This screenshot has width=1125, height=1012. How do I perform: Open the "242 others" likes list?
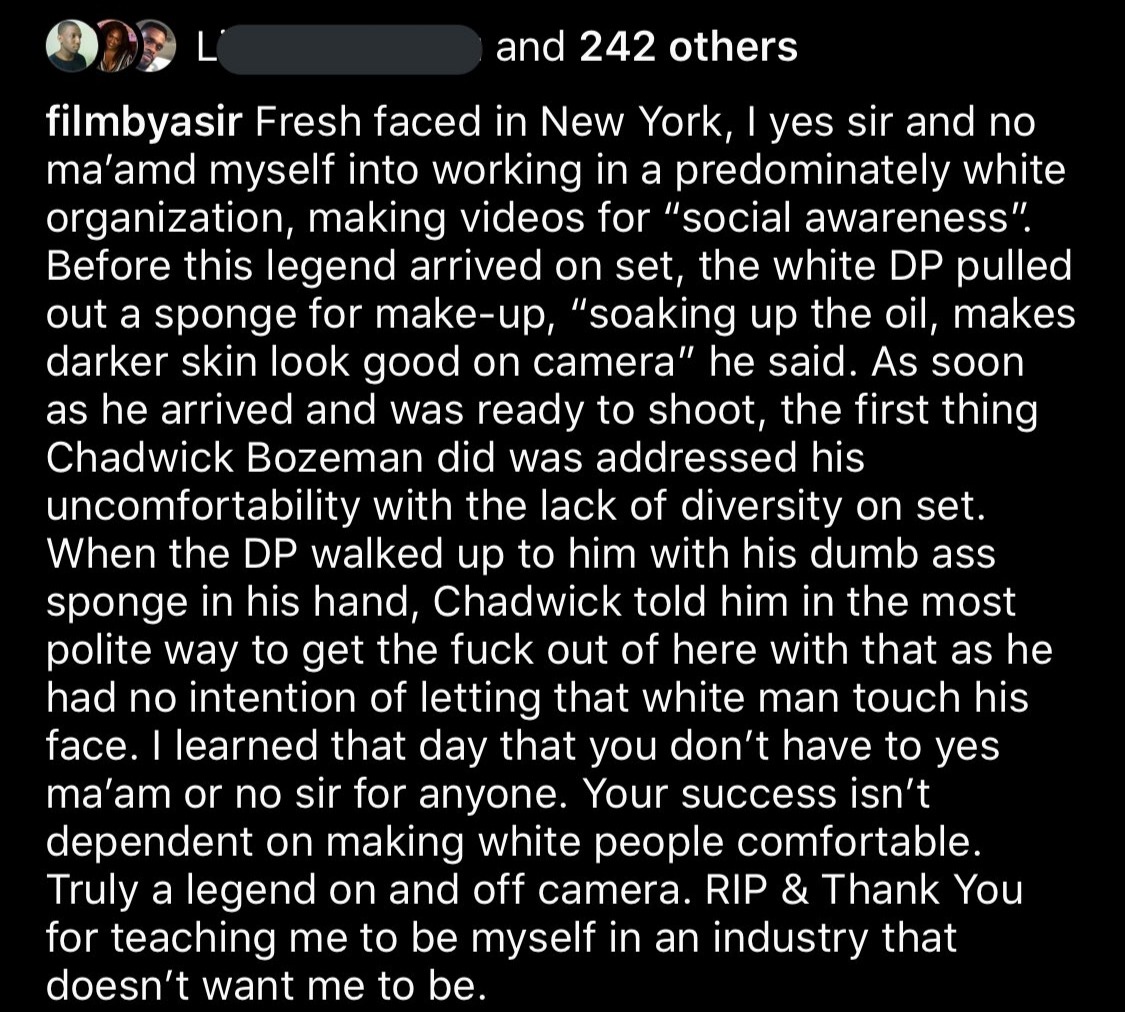pyautogui.click(x=688, y=47)
